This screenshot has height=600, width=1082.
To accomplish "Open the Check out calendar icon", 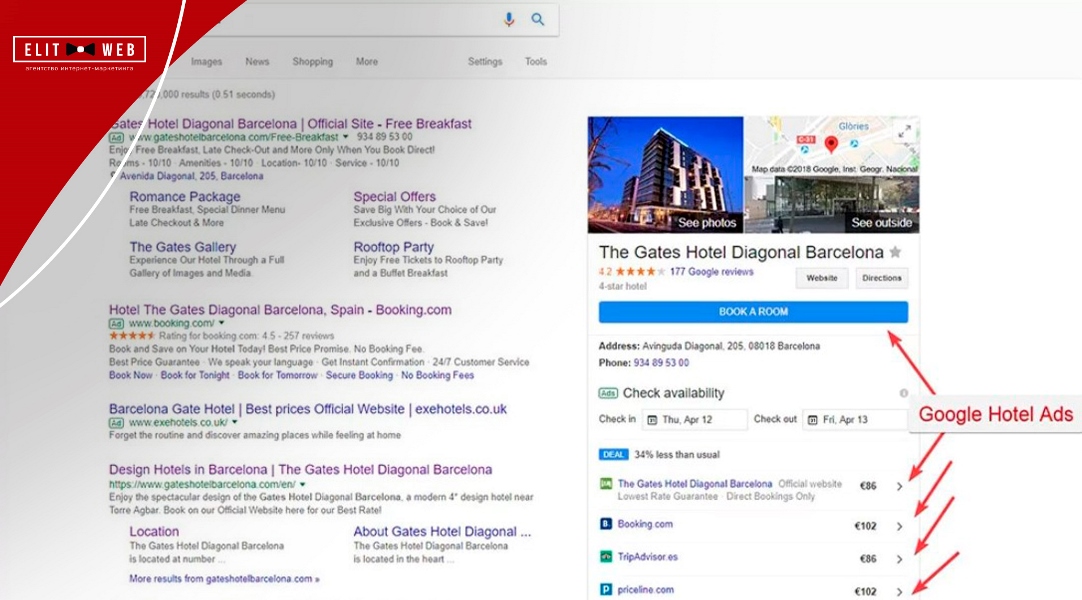I will (x=812, y=419).
